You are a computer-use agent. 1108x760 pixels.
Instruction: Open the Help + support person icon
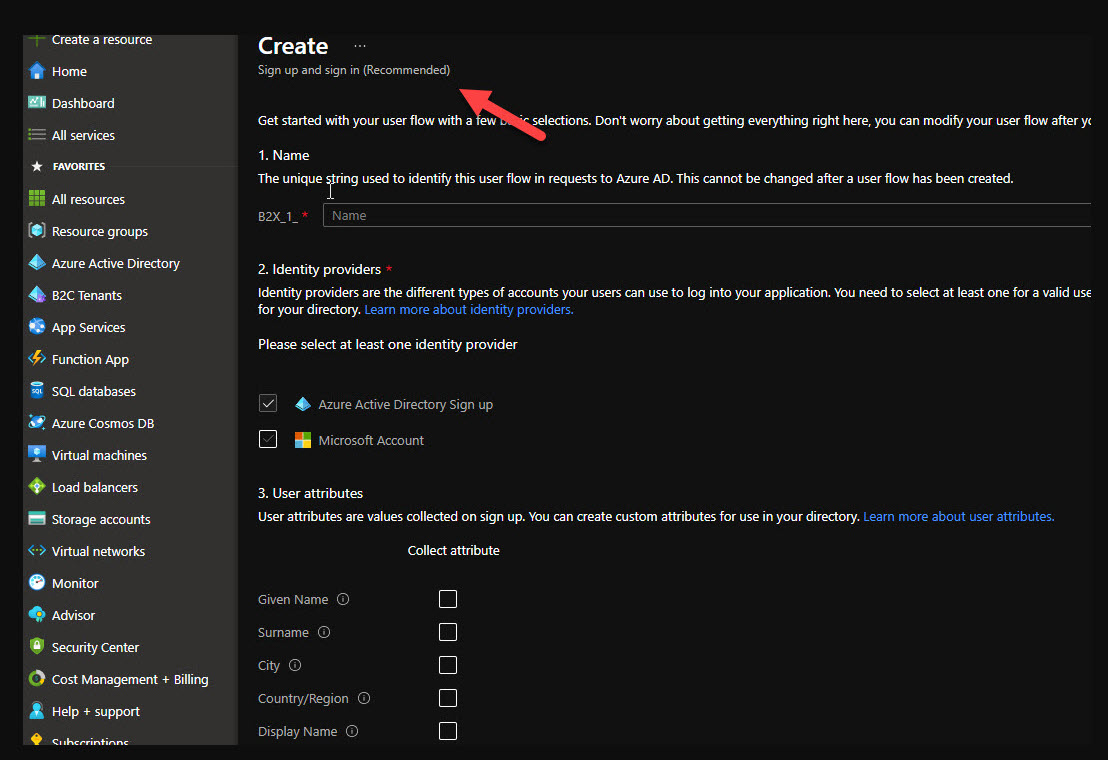coord(37,711)
